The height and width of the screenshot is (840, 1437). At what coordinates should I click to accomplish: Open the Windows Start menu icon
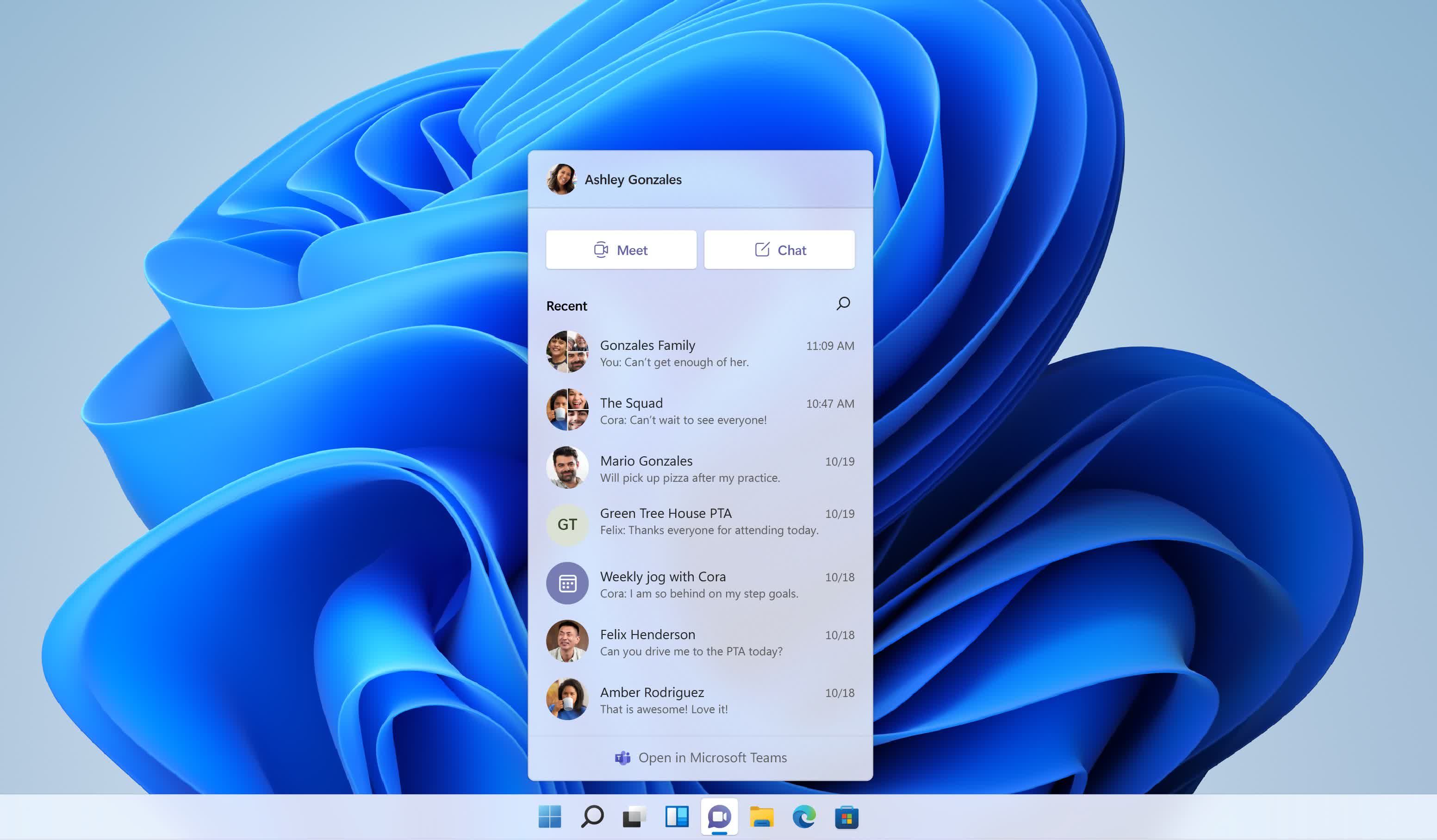click(x=550, y=816)
